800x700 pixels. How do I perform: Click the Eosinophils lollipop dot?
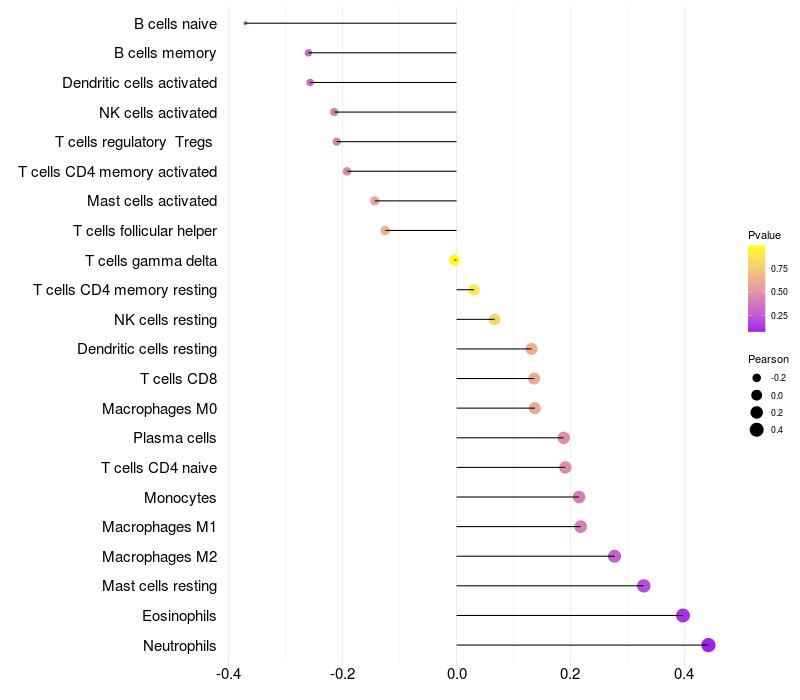[x=683, y=615]
